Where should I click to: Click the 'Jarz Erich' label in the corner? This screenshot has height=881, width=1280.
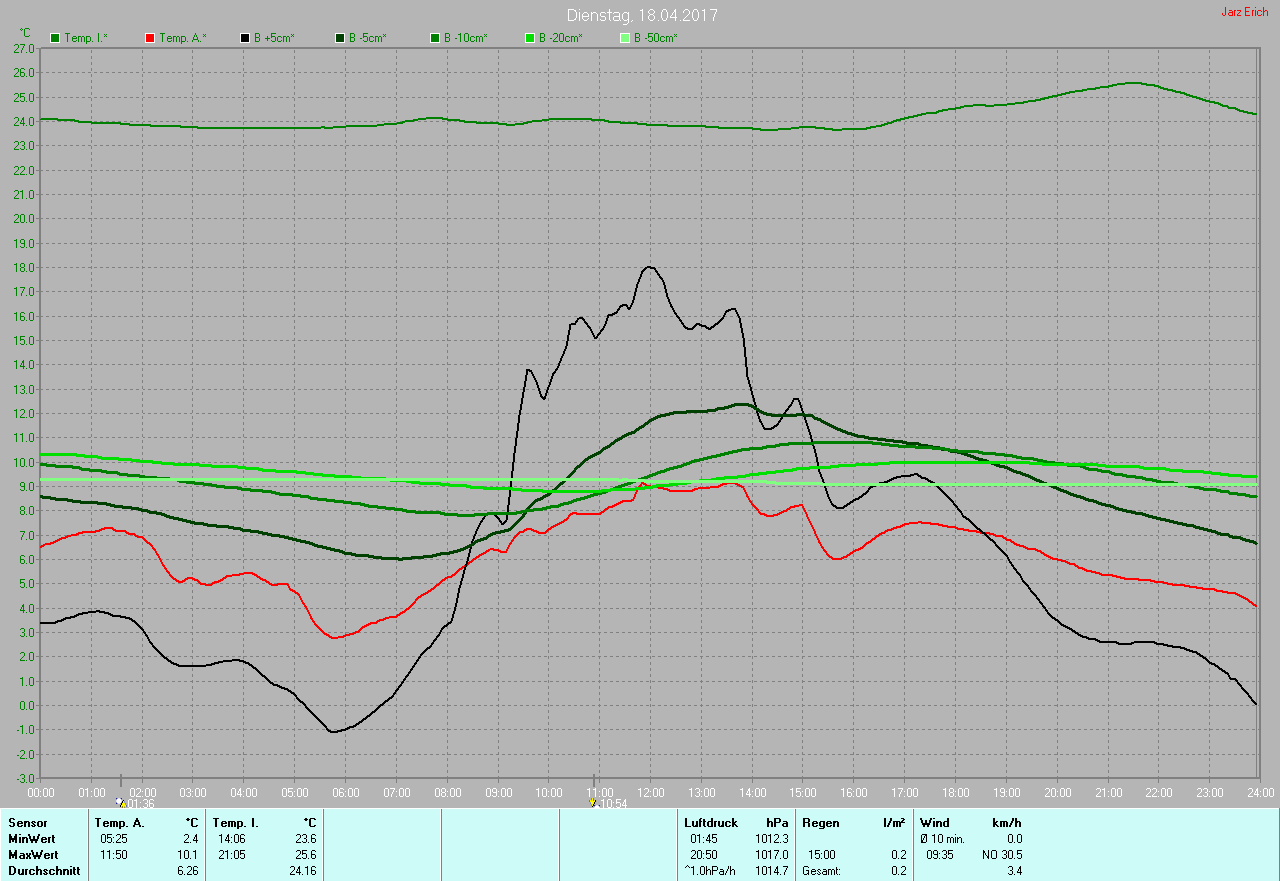pyautogui.click(x=1245, y=12)
